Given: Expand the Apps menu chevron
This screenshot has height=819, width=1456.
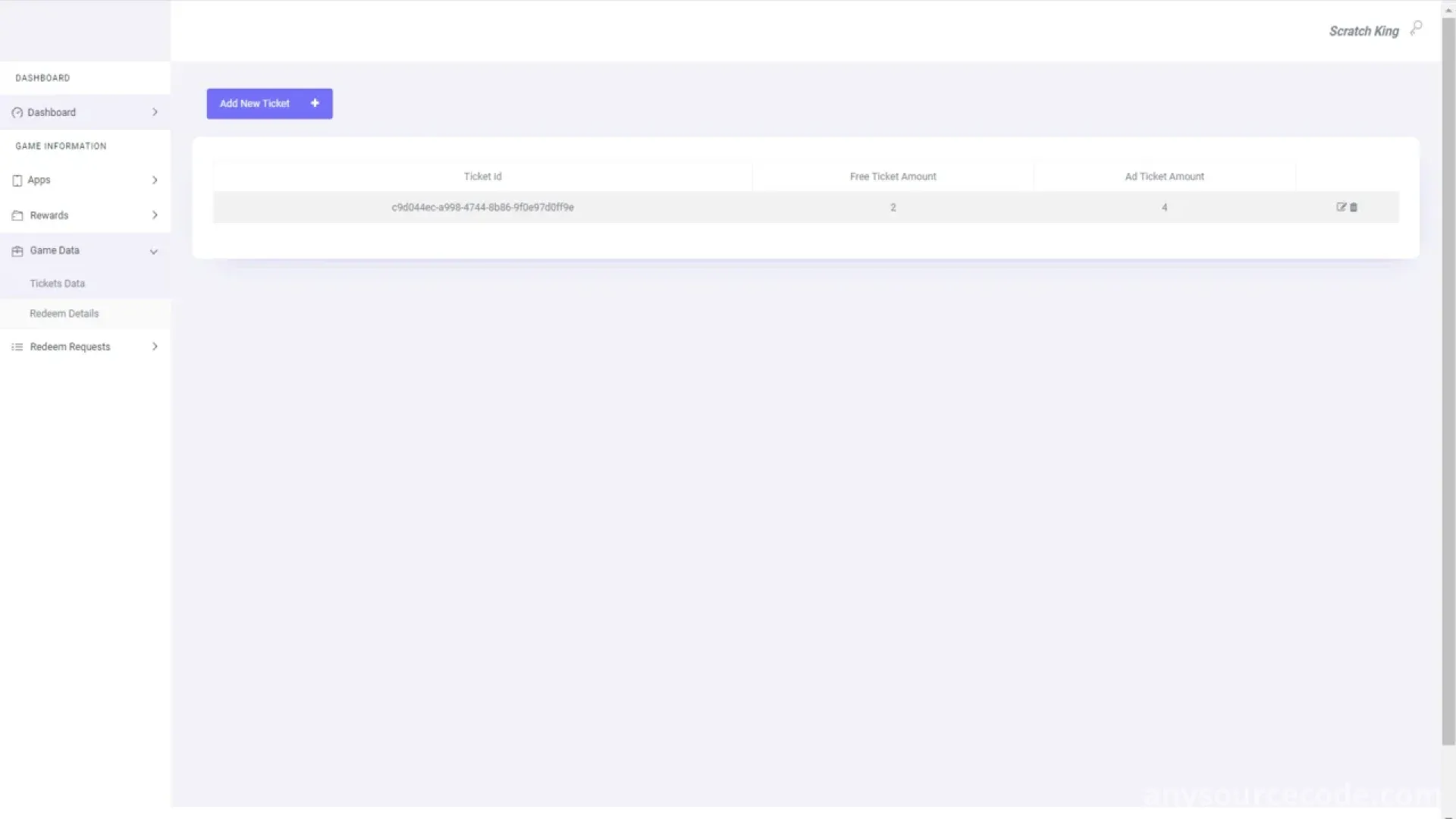Looking at the screenshot, I should pos(155,180).
